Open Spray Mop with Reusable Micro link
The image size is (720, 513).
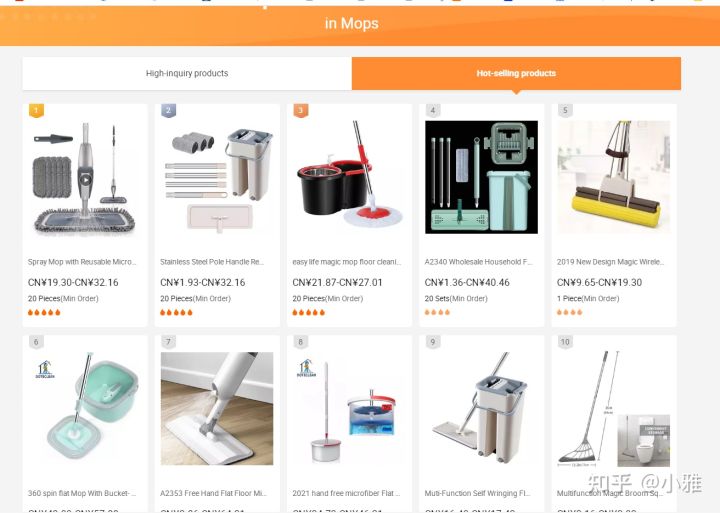pyautogui.click(x=82, y=262)
